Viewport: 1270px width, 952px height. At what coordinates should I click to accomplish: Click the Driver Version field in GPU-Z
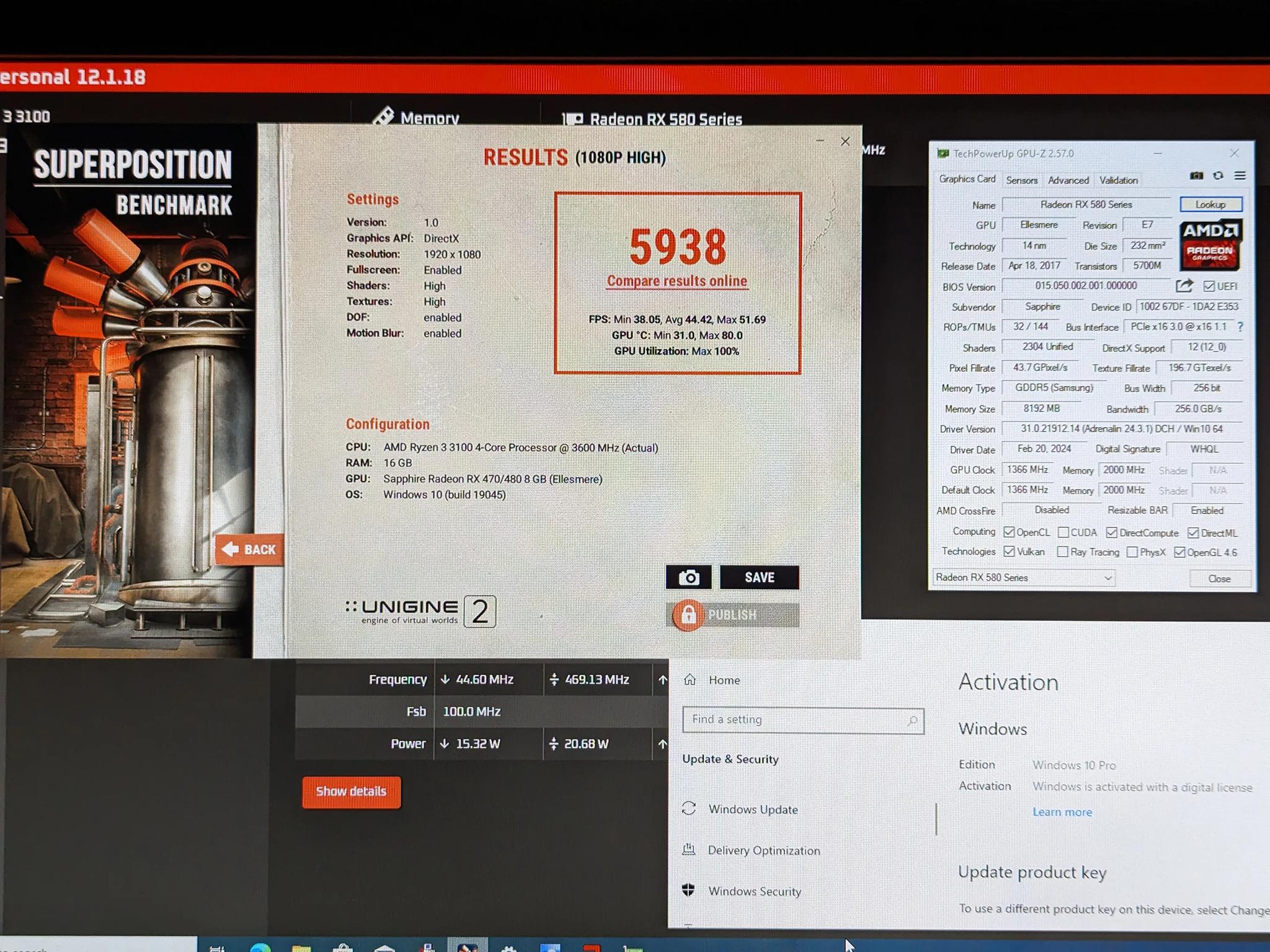[1122, 429]
